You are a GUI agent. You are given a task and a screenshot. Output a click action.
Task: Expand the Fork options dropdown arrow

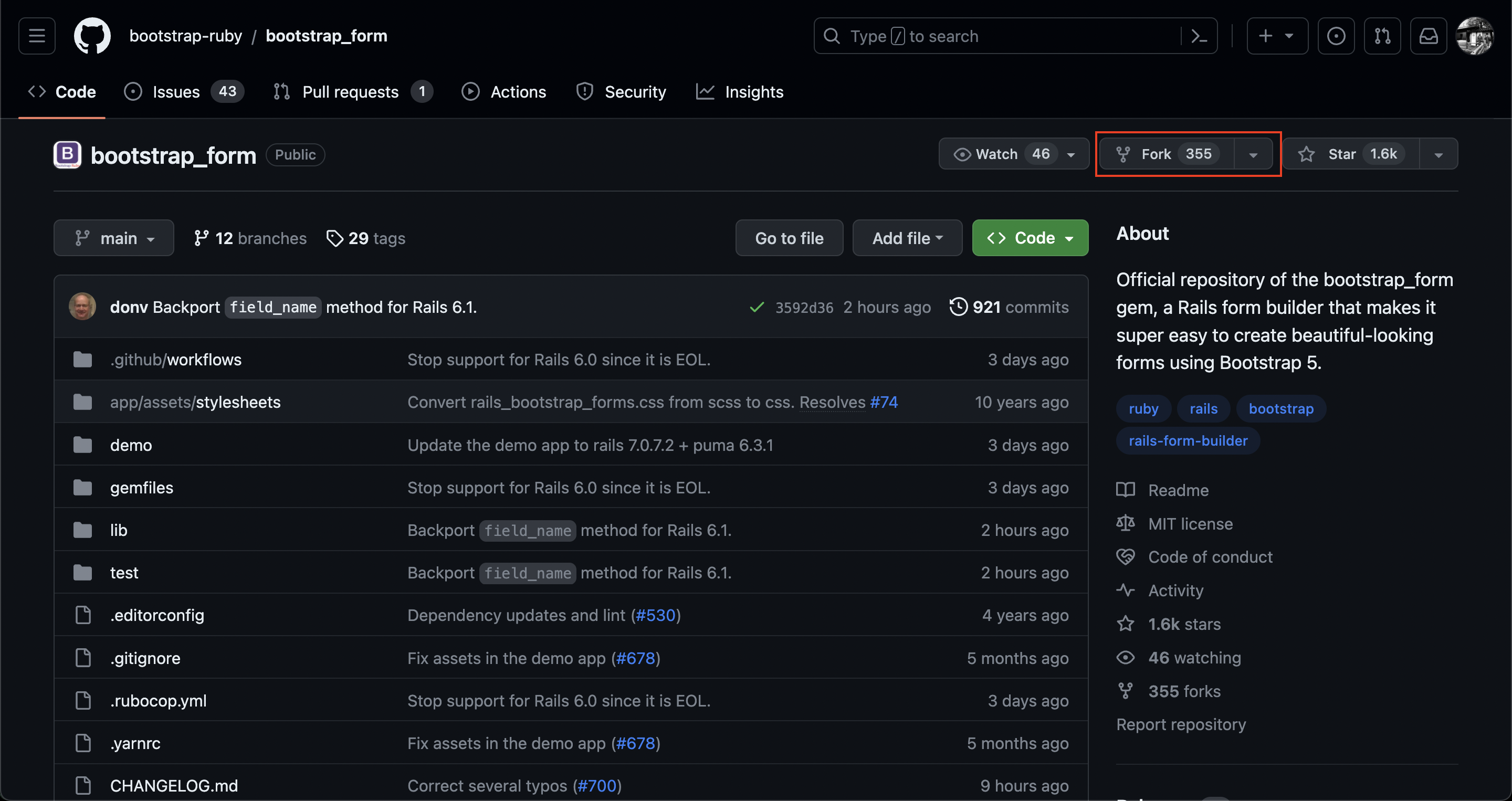pyautogui.click(x=1253, y=155)
